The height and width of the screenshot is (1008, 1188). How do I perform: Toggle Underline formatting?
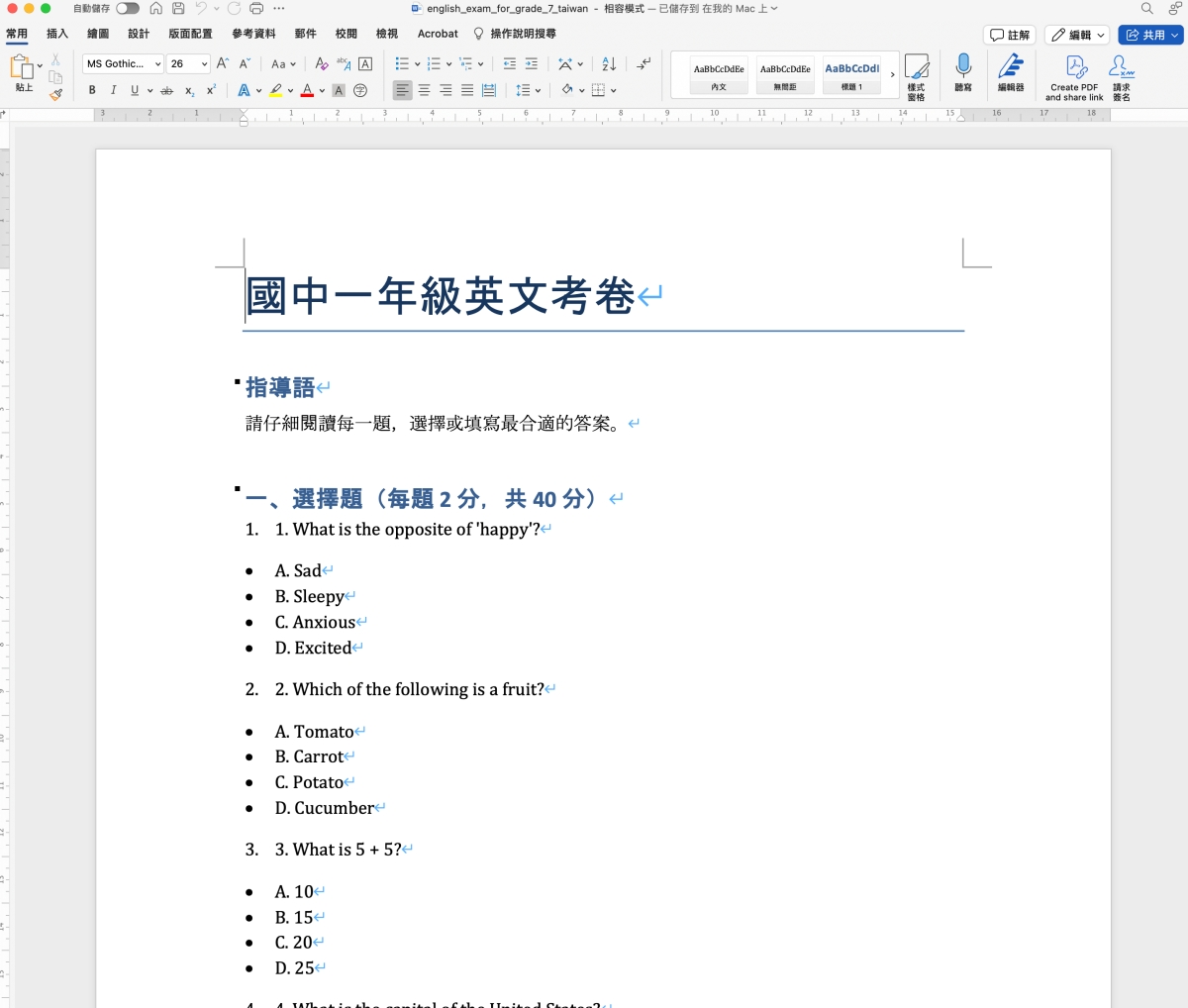point(135,90)
